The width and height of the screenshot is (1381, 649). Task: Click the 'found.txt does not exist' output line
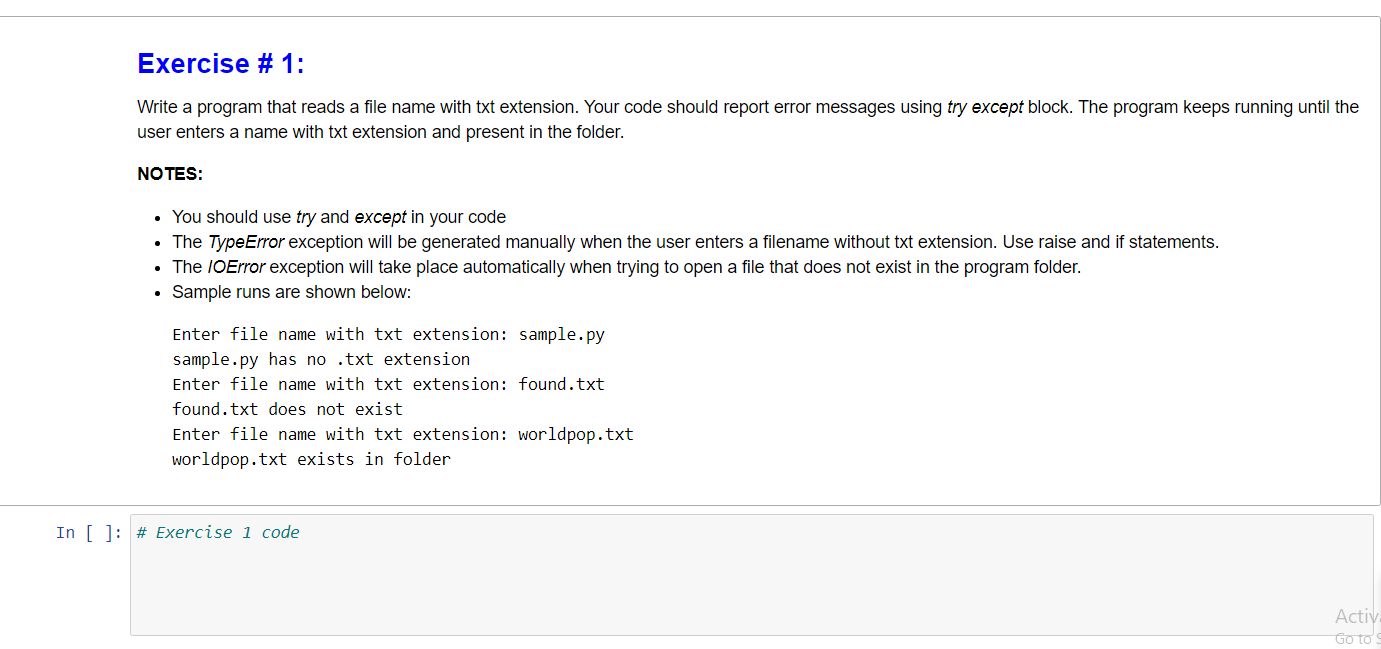click(x=287, y=409)
